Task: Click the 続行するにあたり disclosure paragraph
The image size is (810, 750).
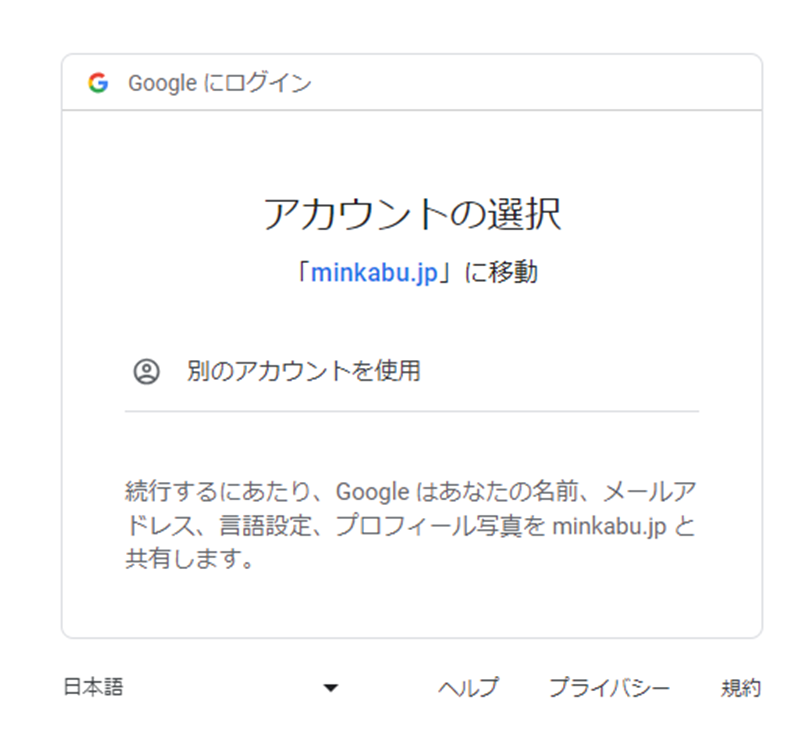Action: point(412,525)
